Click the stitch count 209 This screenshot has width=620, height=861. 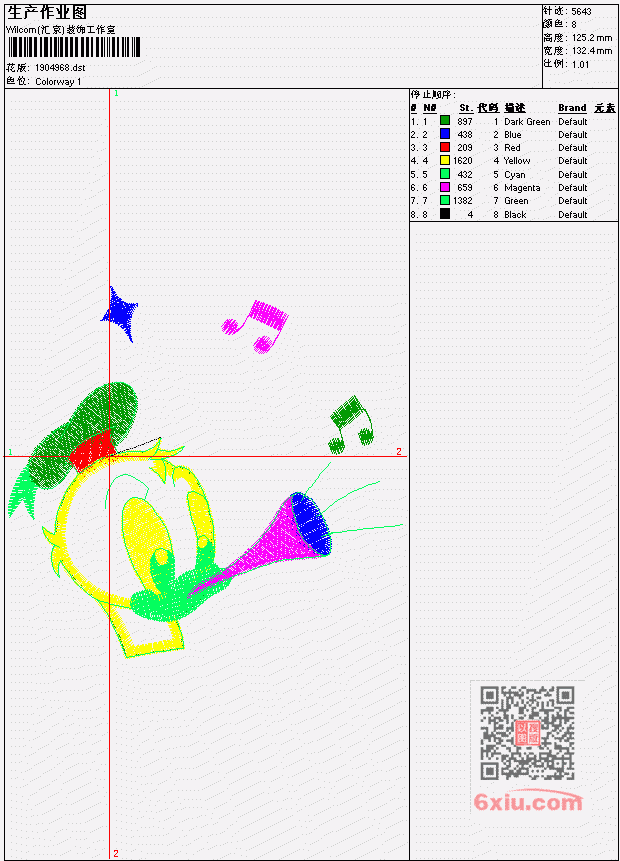point(465,148)
